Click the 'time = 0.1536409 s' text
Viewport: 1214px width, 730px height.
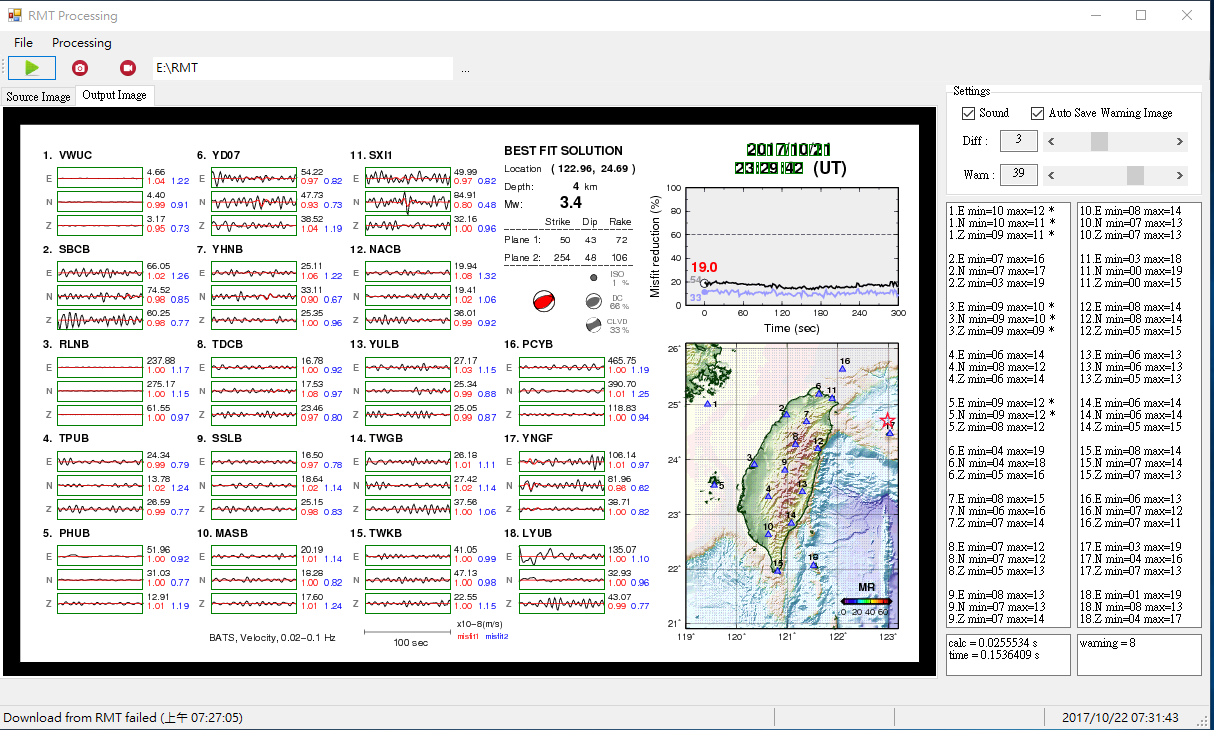click(994, 655)
